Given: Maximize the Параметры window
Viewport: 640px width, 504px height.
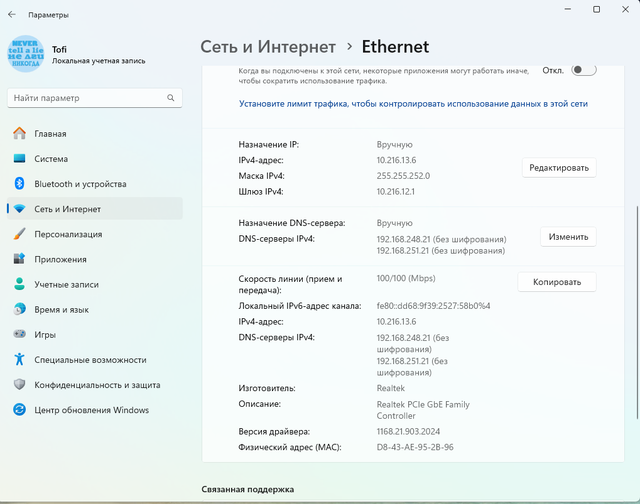Looking at the screenshot, I should (x=596, y=9).
